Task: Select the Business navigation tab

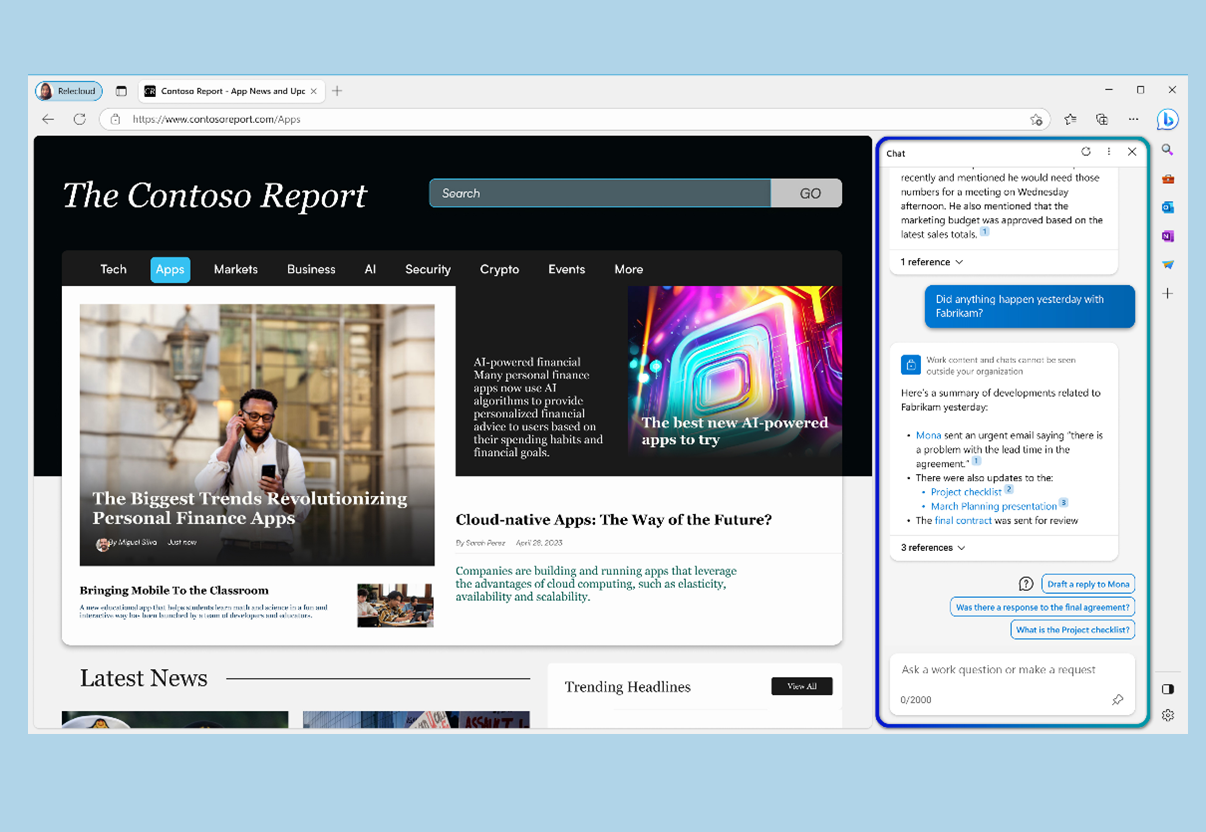Action: [x=311, y=269]
